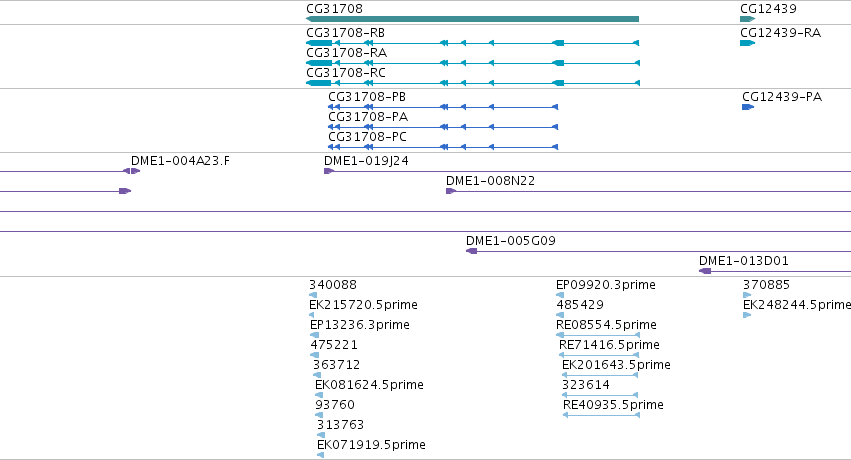The height and width of the screenshot is (460, 851).
Task: Select the RE40935.5prime EST feature line
Action: coord(601,415)
